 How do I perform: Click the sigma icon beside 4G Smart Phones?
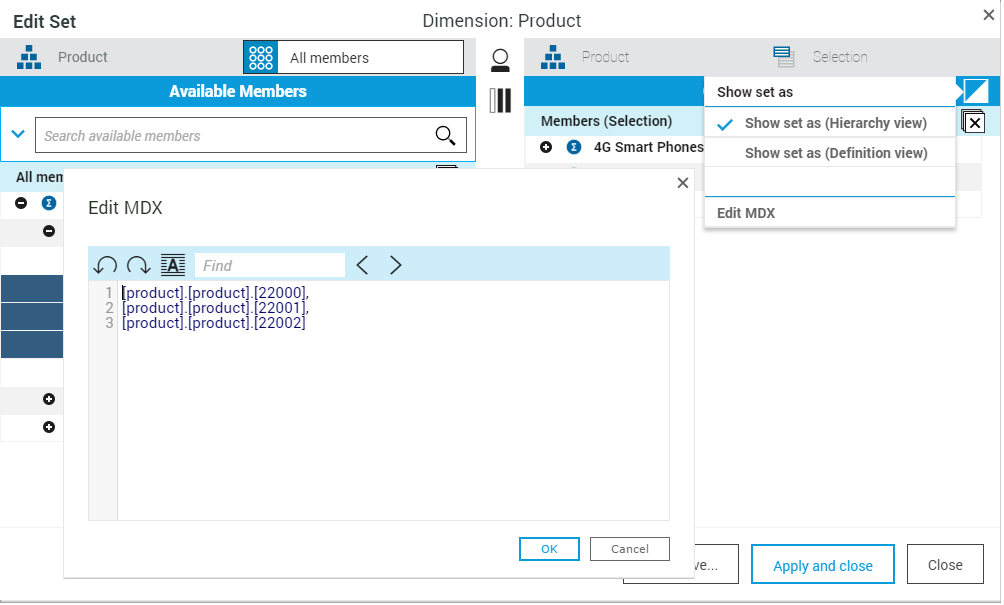tap(574, 147)
